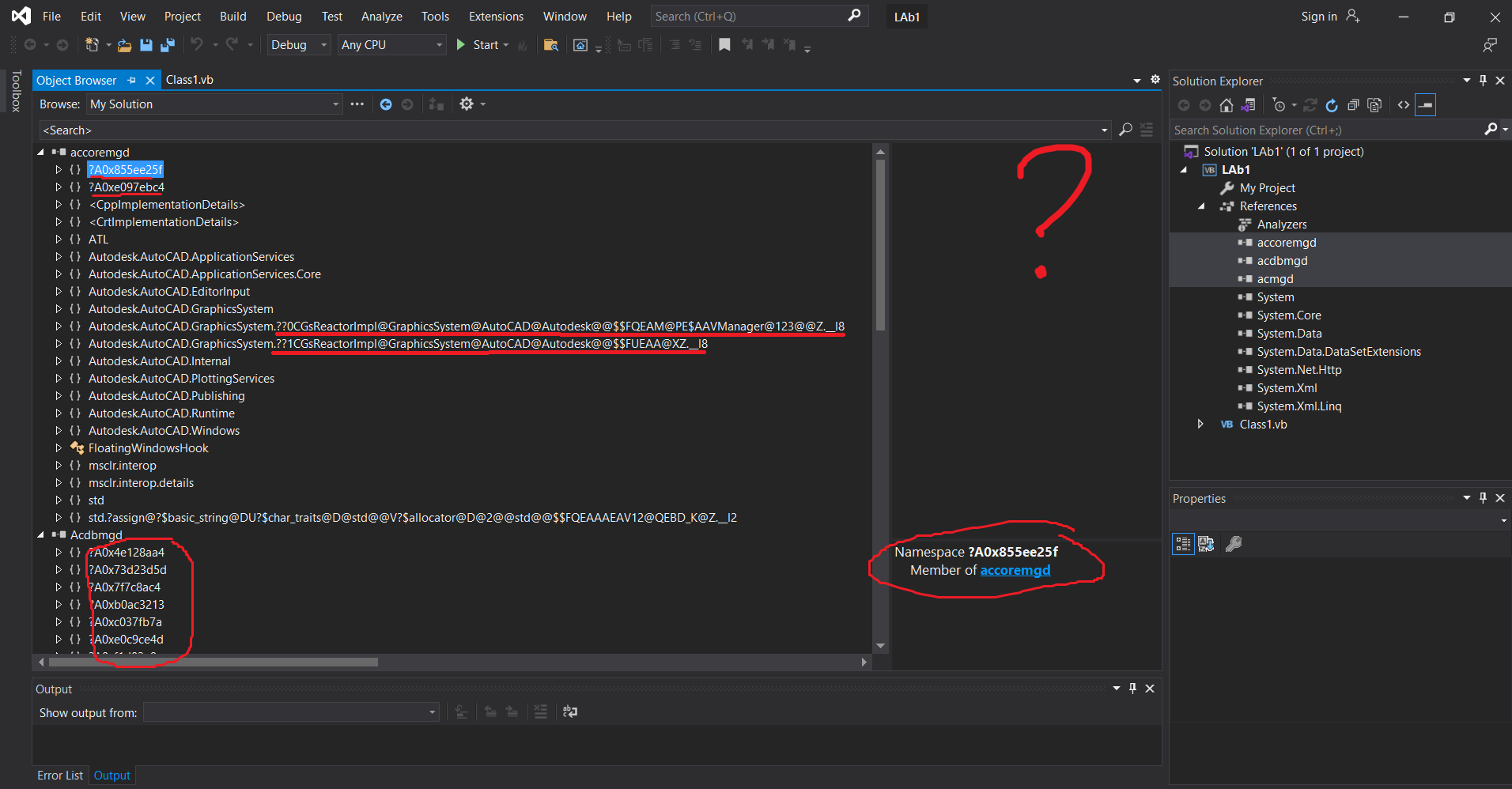The height and width of the screenshot is (789, 1512).
Task: Follow the accoremgd link in description pane
Action: (x=1015, y=571)
